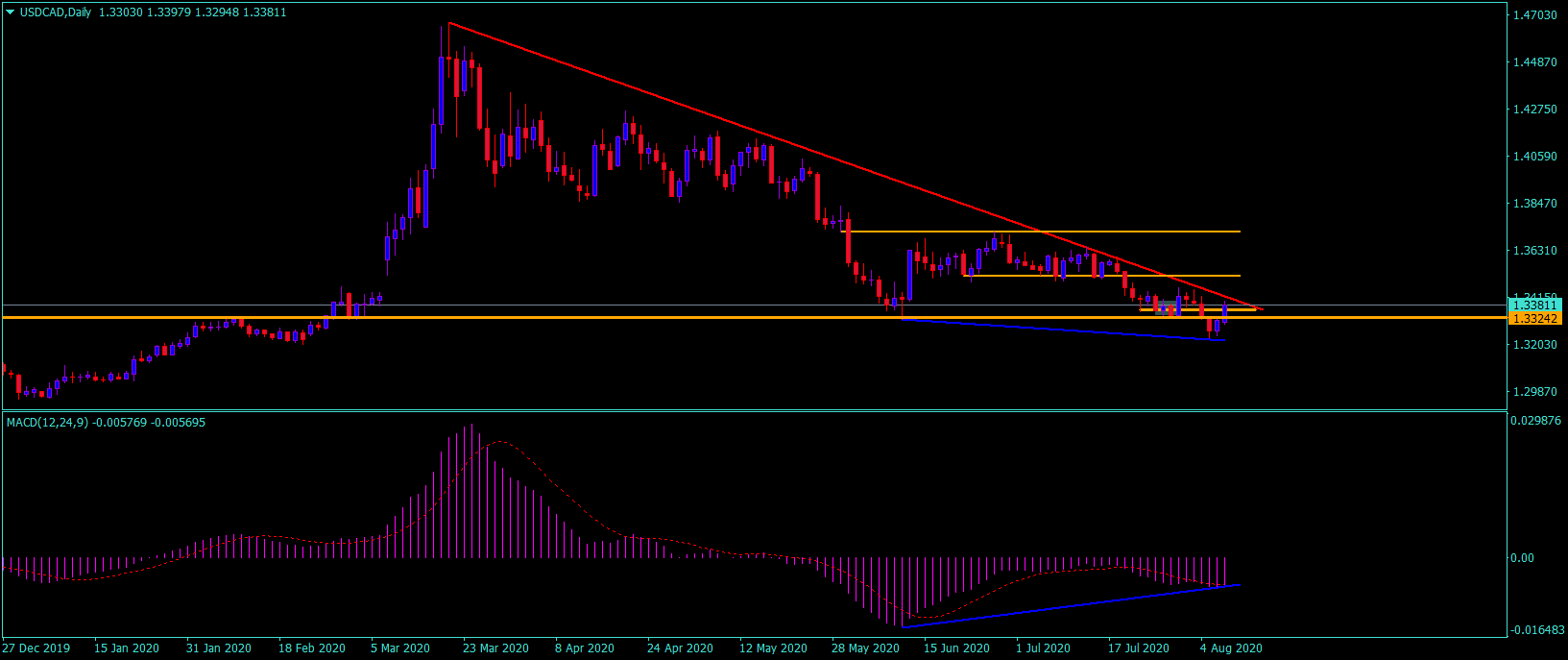Image resolution: width=1568 pixels, height=660 pixels.
Task: Click the 15 Jan 2020 date label
Action: click(x=127, y=648)
